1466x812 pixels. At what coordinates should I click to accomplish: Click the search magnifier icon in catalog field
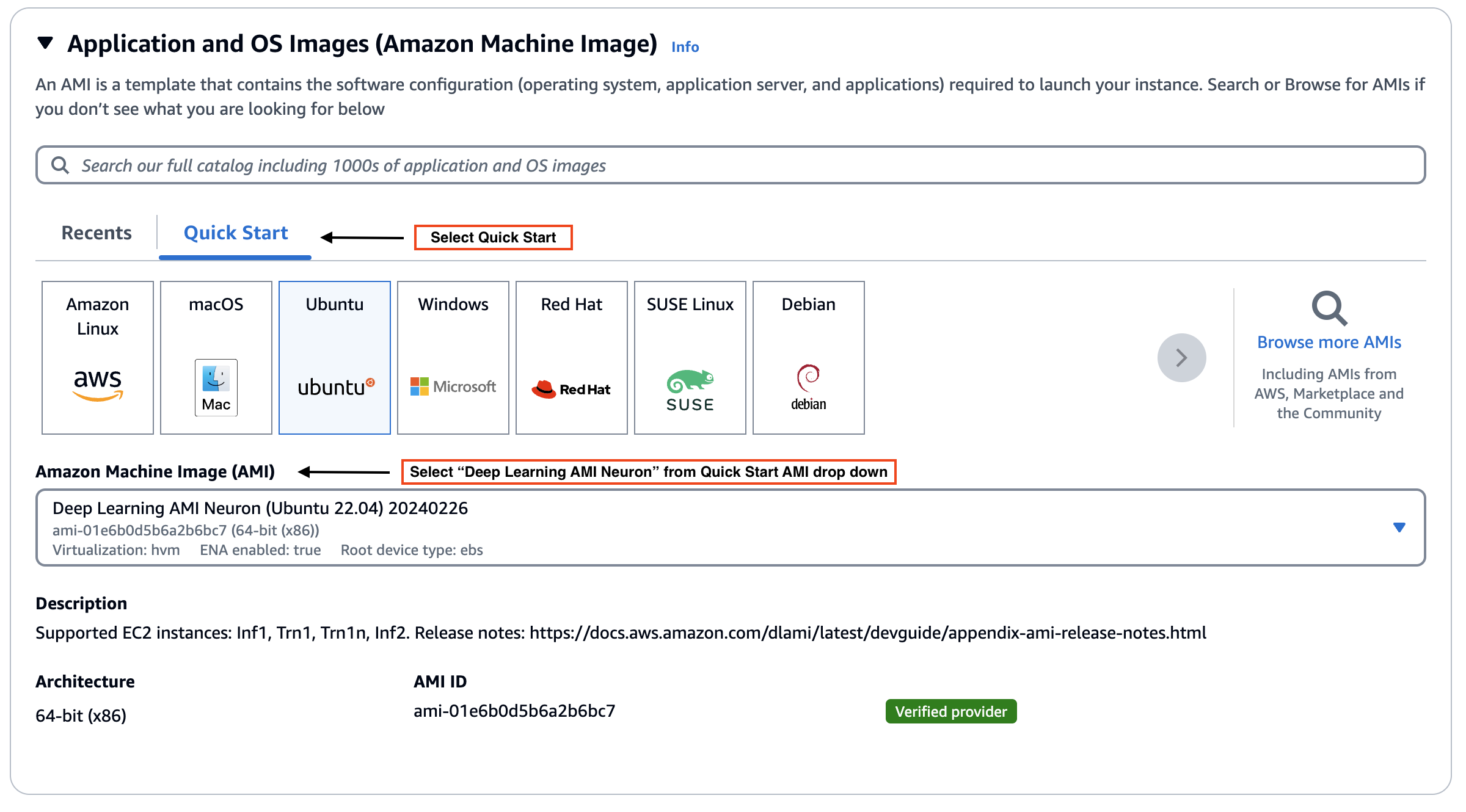pos(60,165)
